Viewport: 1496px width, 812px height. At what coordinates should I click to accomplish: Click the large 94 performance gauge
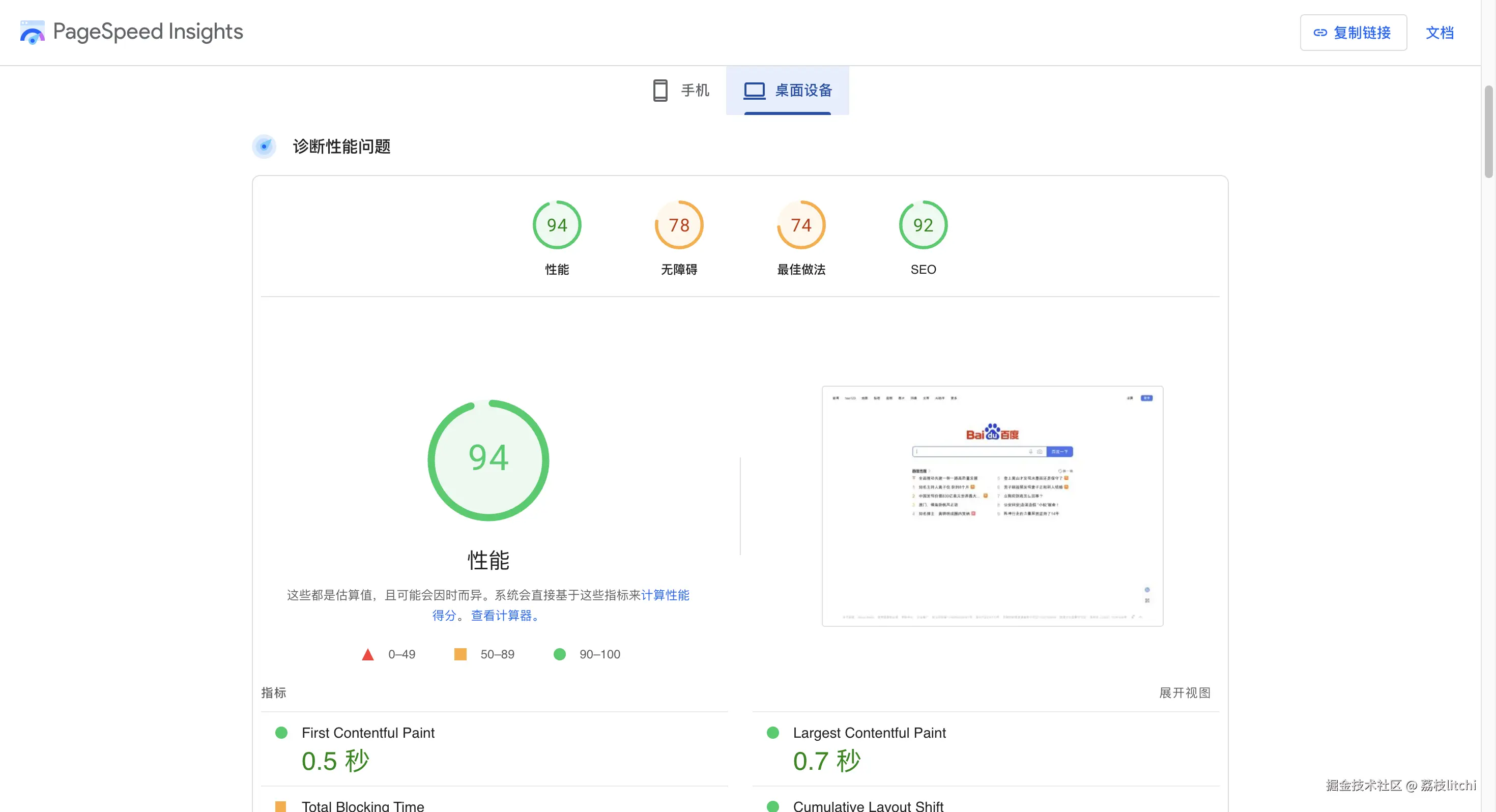tap(488, 459)
